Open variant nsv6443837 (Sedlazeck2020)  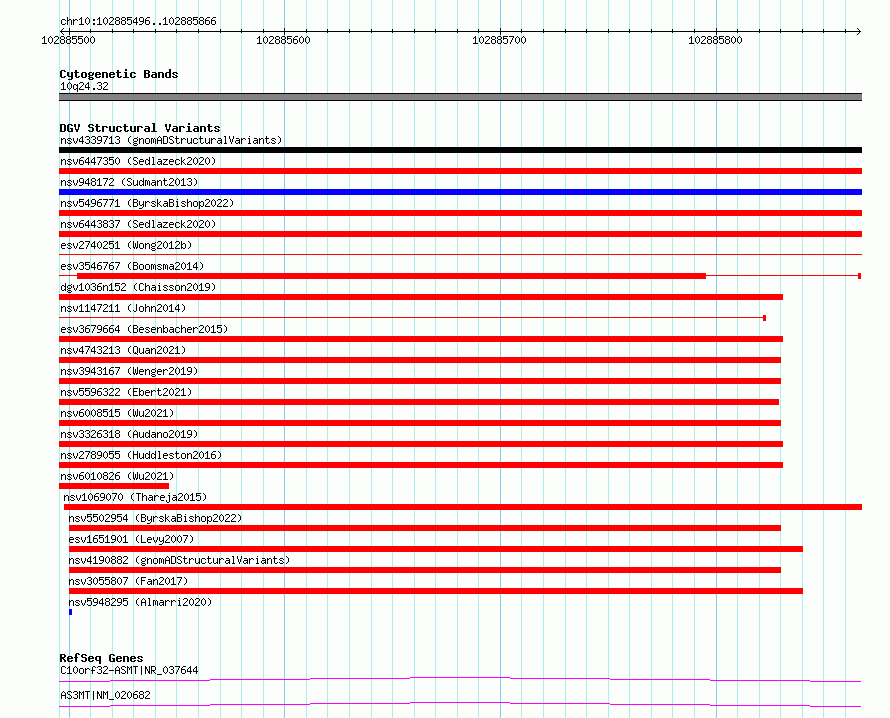[138, 224]
